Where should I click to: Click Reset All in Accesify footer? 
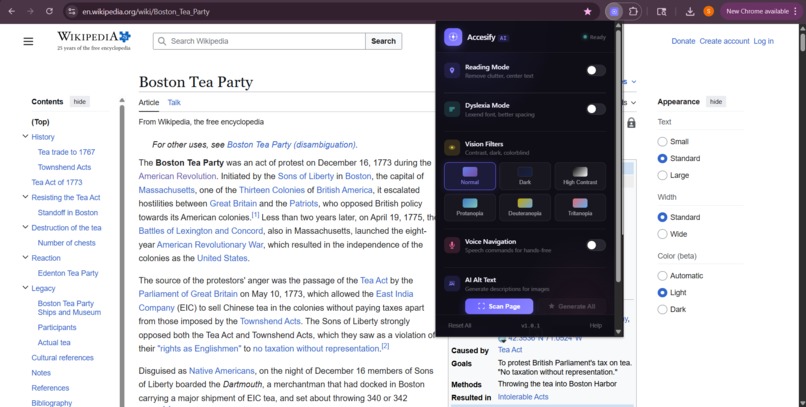click(x=460, y=325)
